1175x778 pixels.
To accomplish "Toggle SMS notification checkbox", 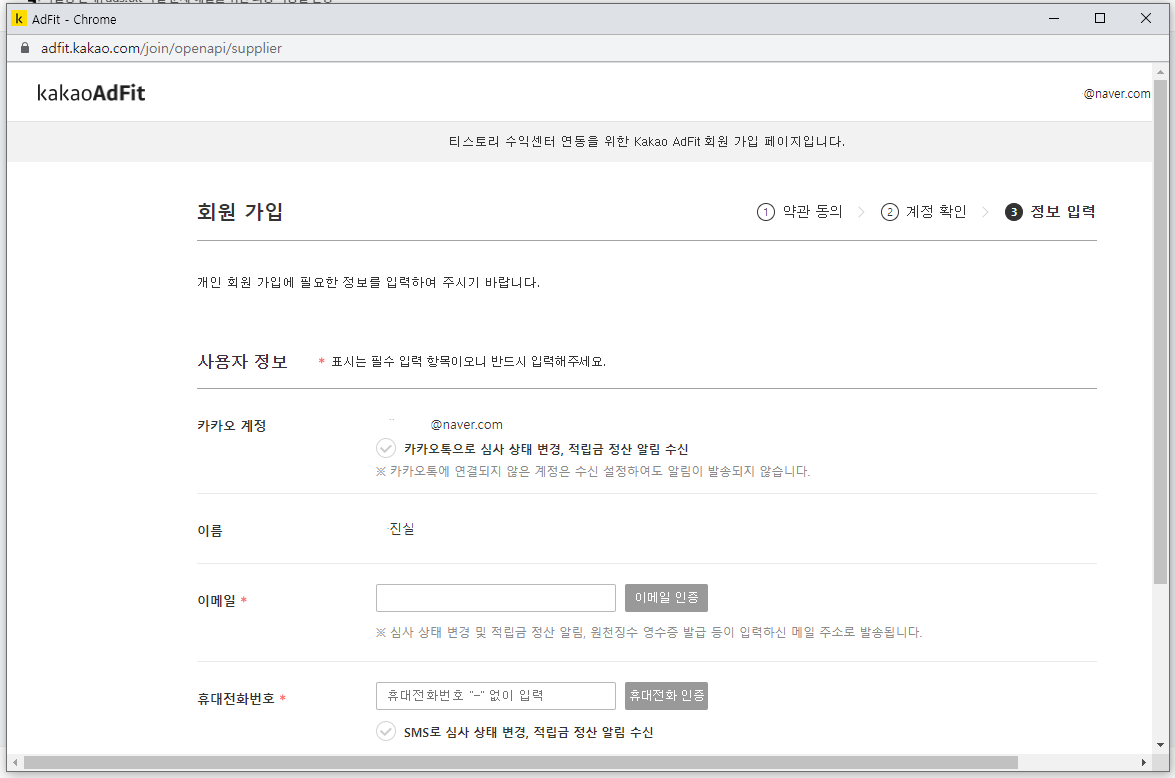I will [386, 732].
